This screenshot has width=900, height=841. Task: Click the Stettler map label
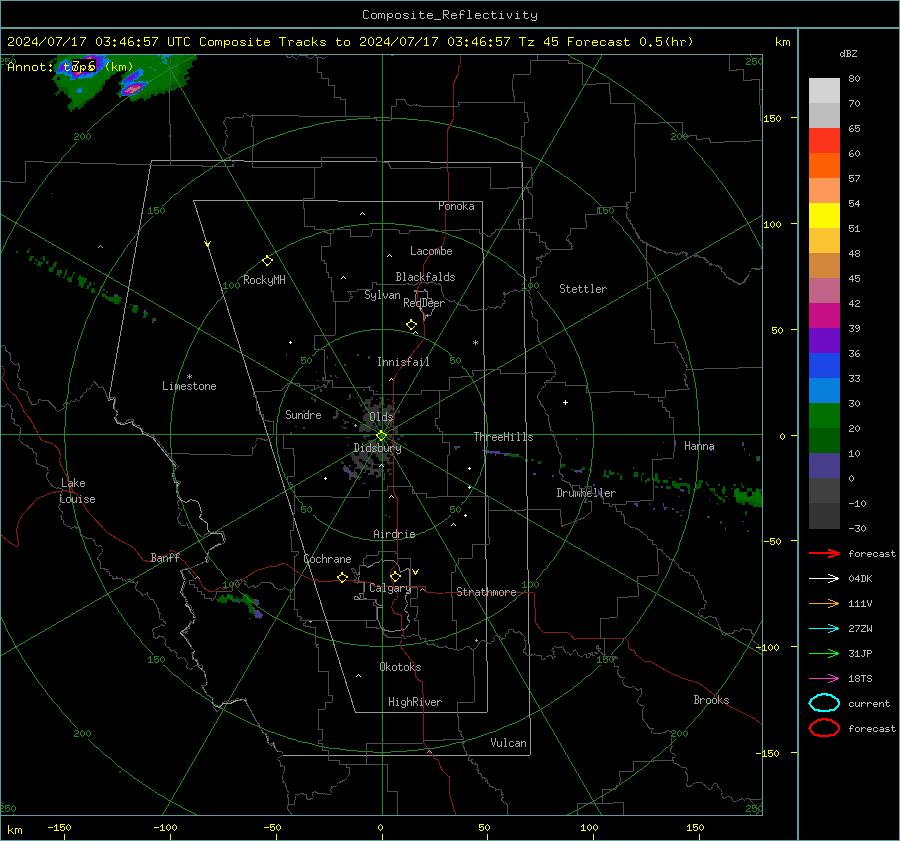[x=583, y=289]
